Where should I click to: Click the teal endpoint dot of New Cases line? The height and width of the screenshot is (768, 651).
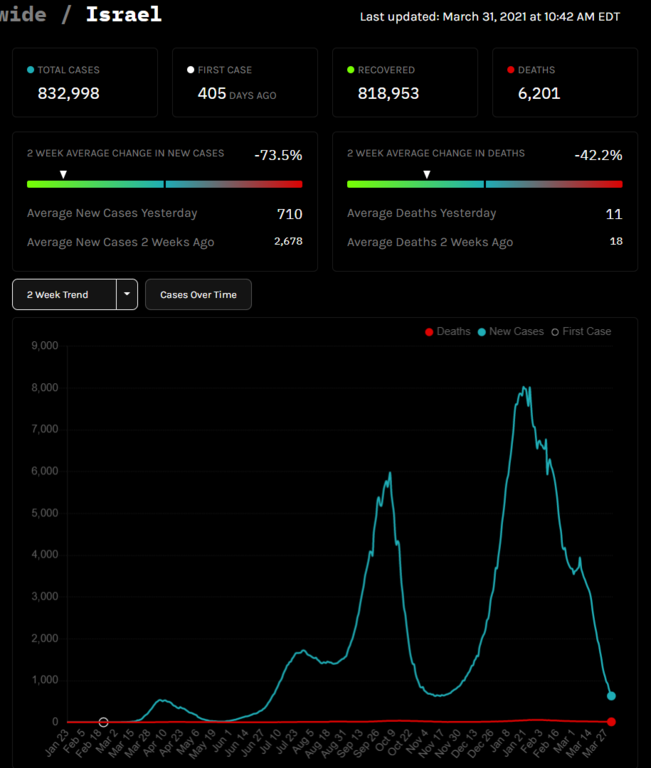pos(611,696)
